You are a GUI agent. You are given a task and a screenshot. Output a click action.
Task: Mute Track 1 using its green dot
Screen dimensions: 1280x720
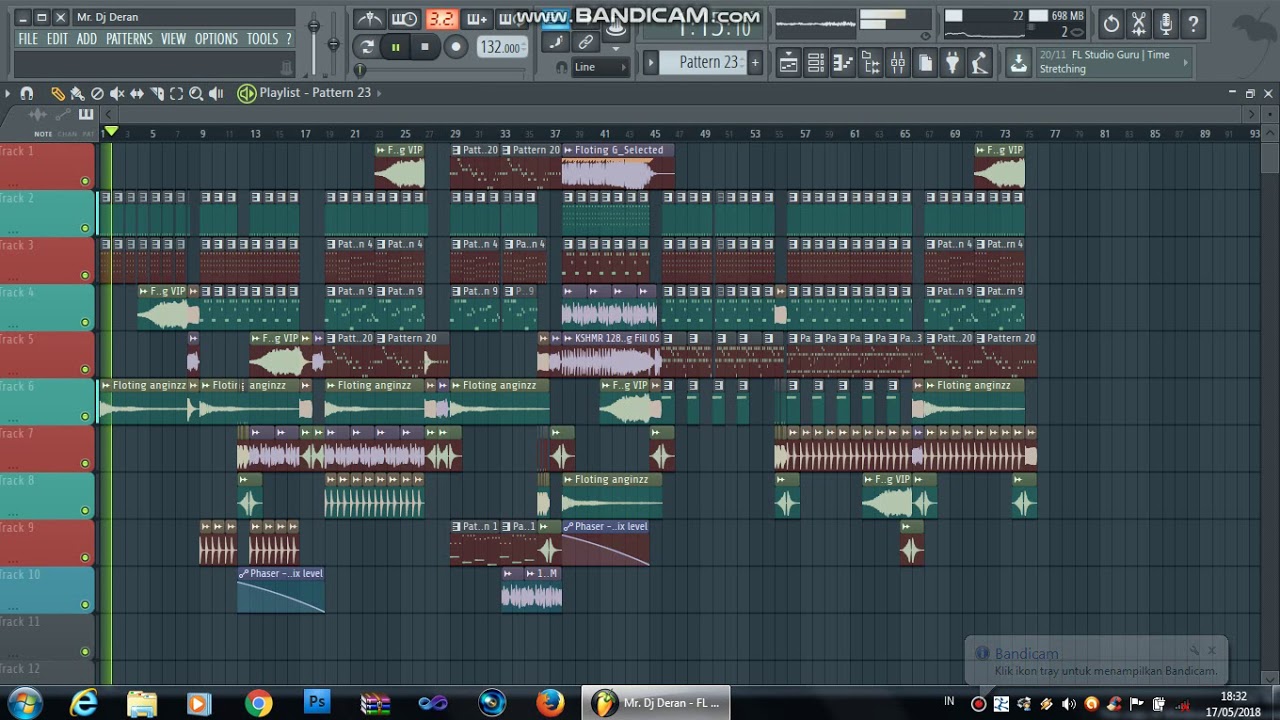click(x=85, y=181)
